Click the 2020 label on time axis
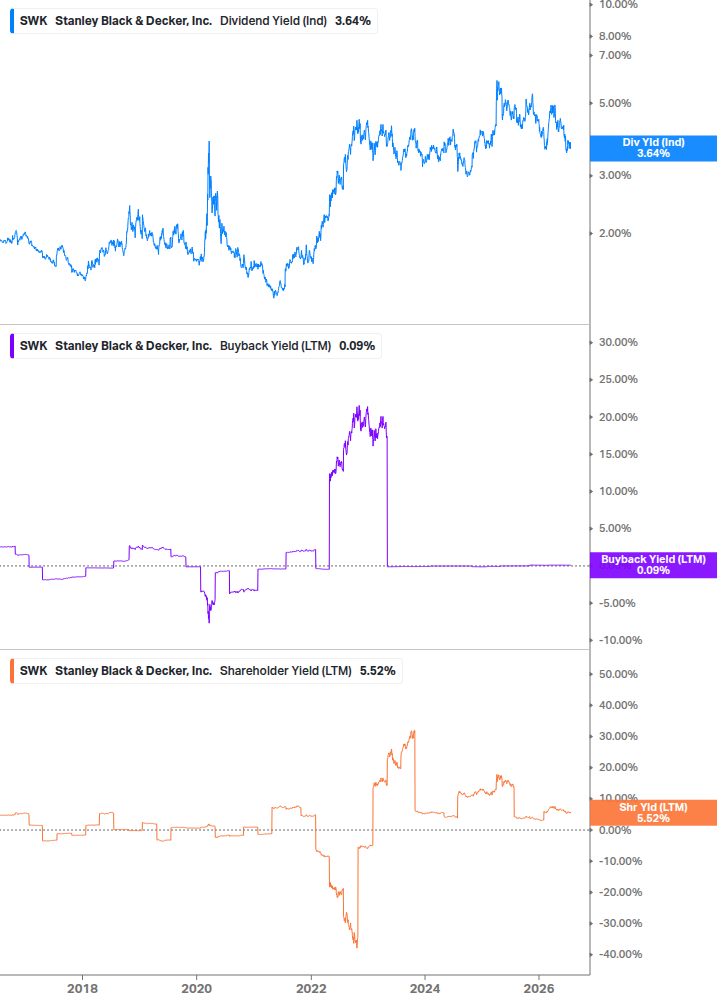The height and width of the screenshot is (1005, 717). tap(197, 988)
